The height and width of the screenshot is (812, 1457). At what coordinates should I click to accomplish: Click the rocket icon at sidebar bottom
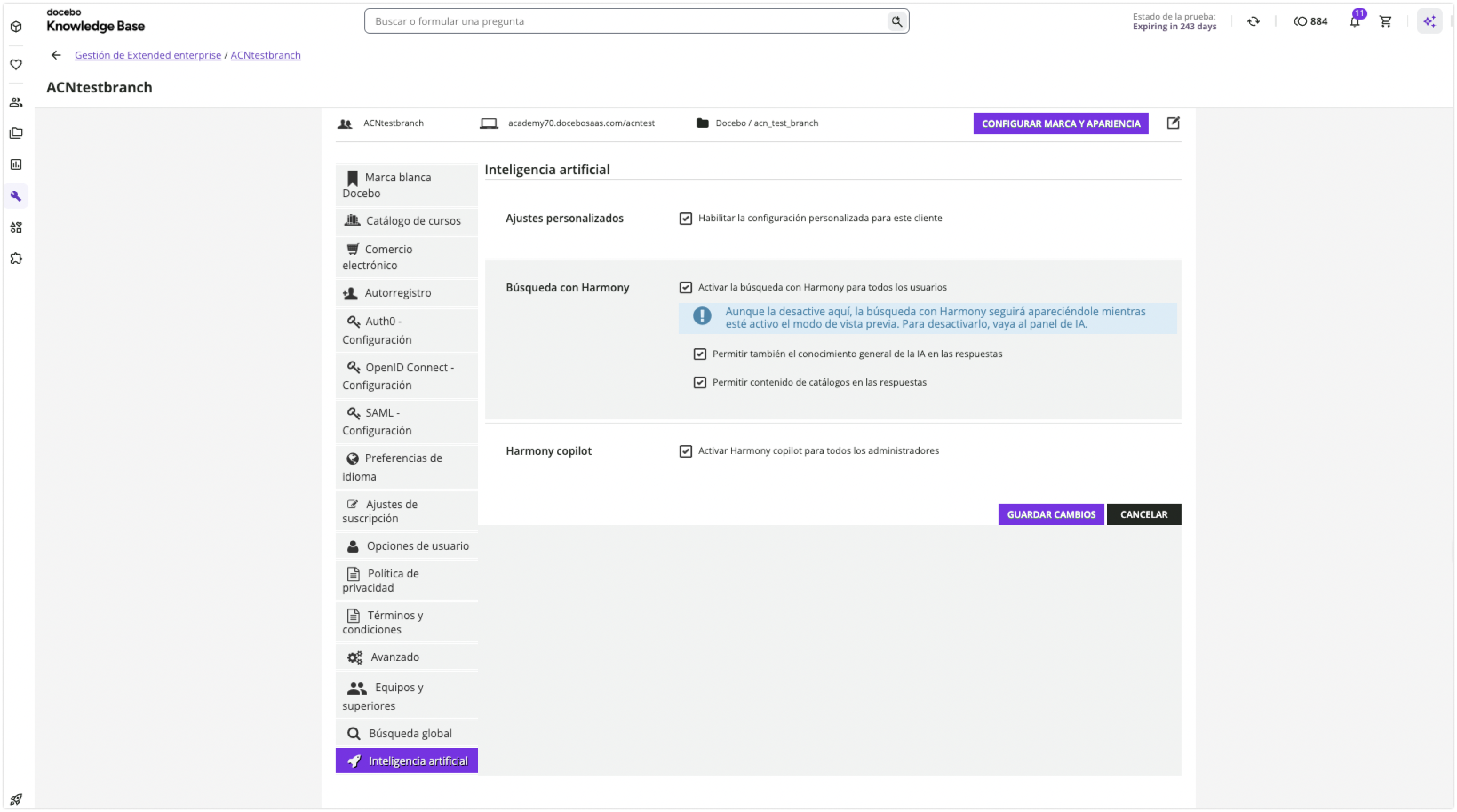(16, 799)
